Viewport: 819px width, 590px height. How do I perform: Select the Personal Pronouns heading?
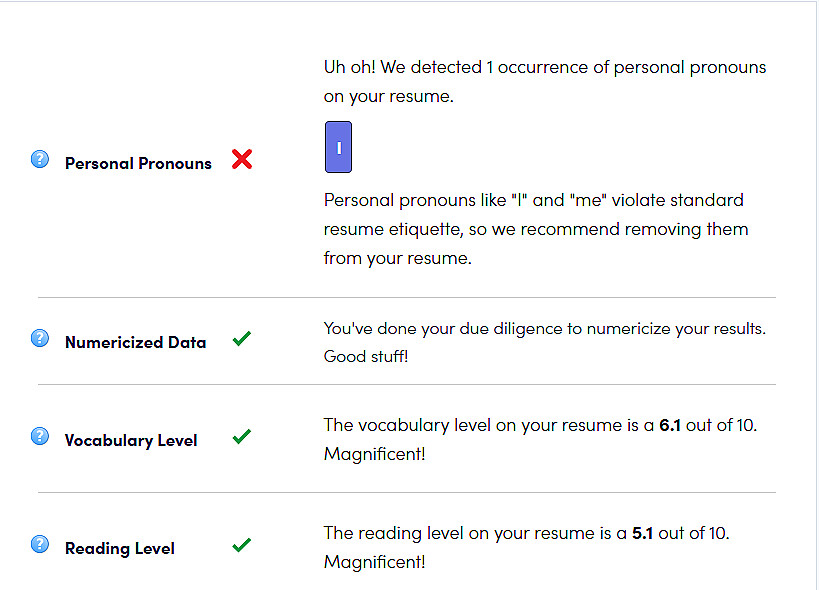(x=138, y=163)
